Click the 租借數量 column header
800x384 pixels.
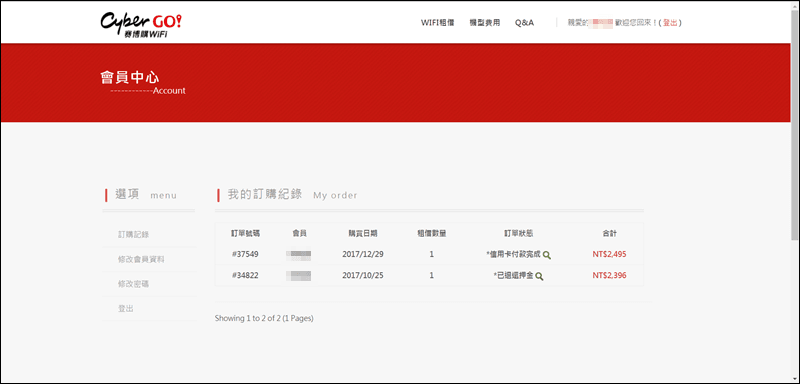(x=432, y=233)
